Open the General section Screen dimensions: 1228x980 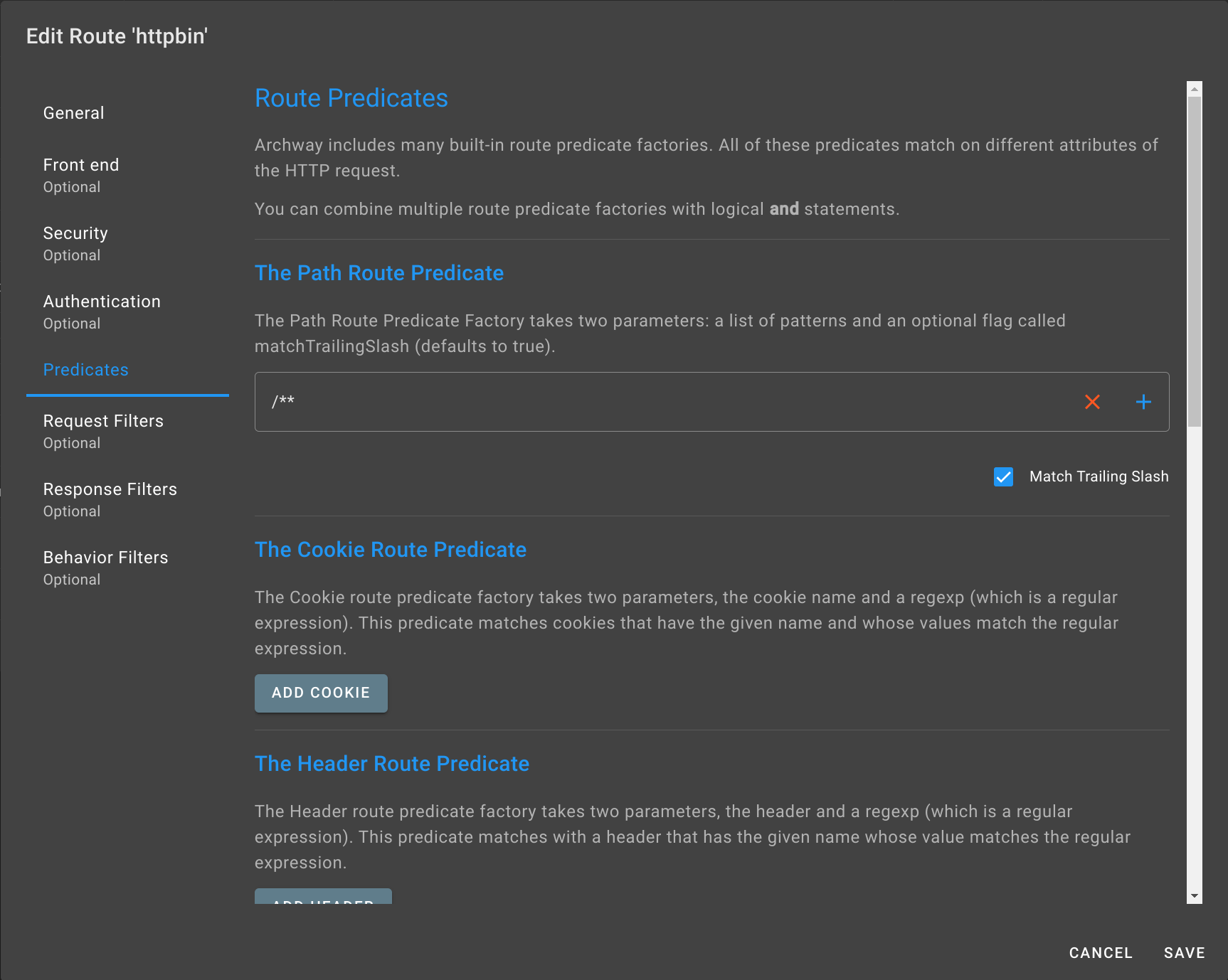click(73, 113)
